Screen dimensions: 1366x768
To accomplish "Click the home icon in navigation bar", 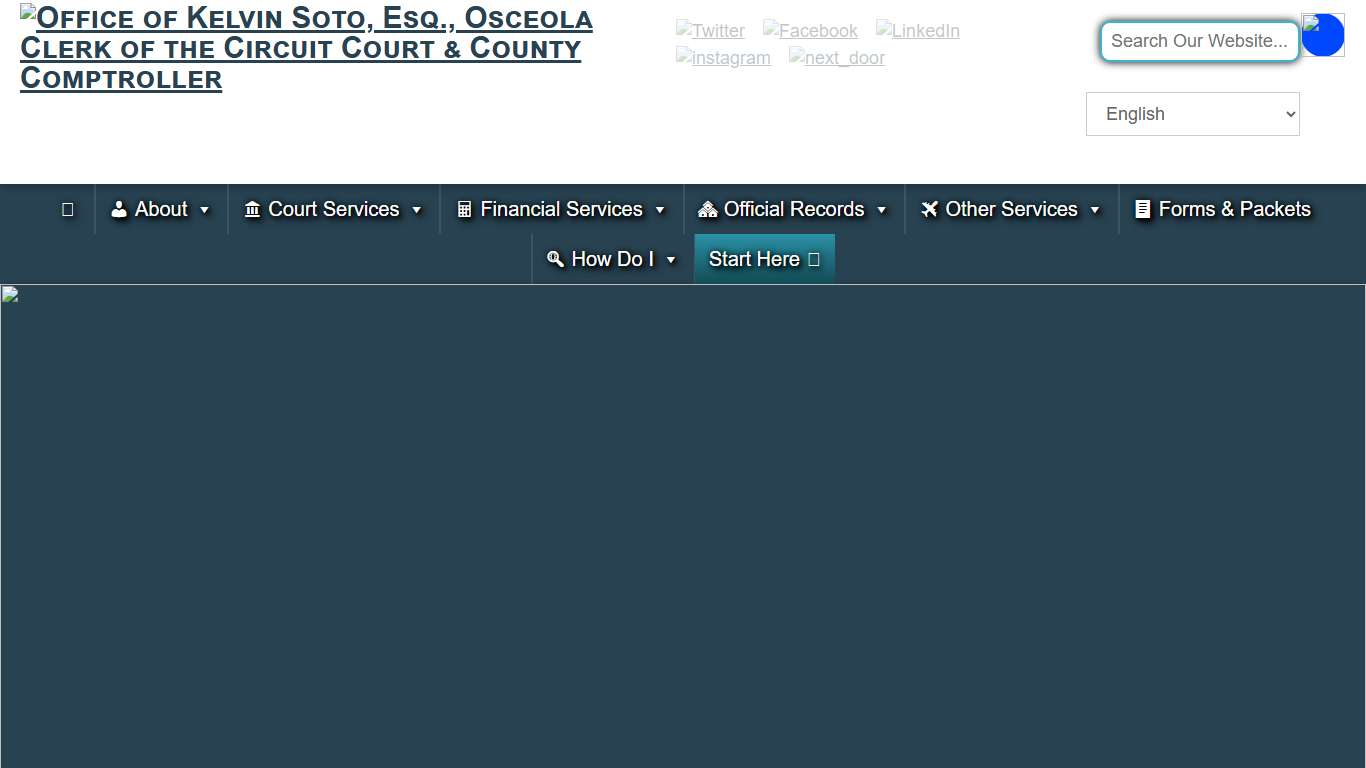I will (x=68, y=209).
